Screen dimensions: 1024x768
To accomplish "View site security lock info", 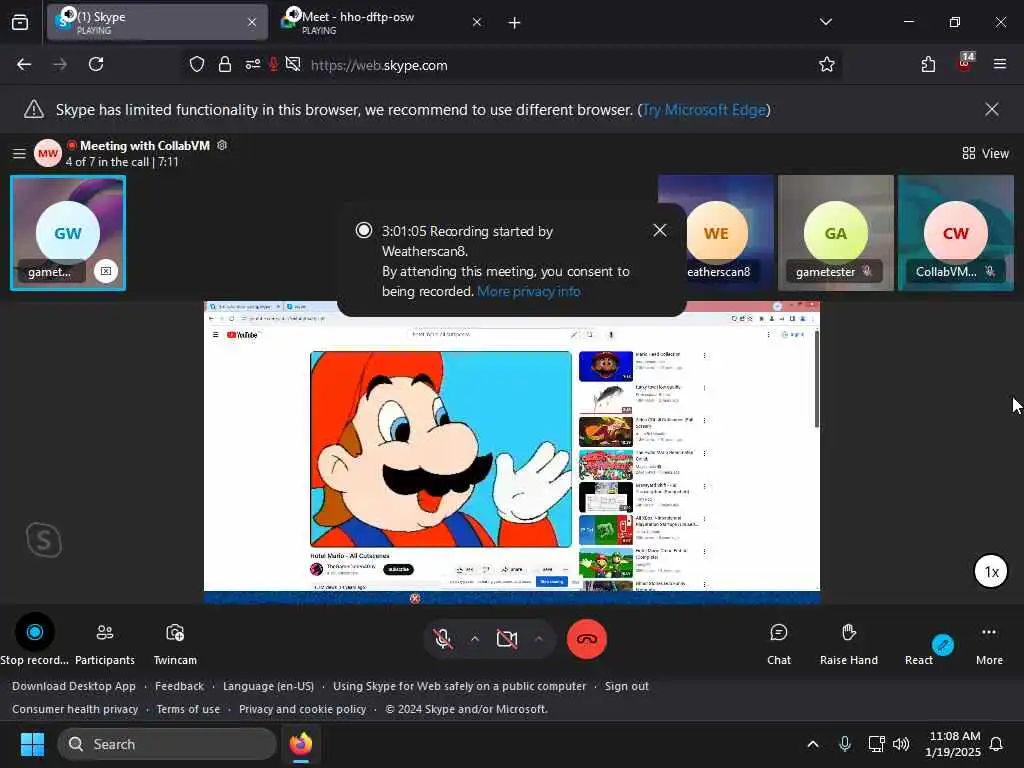I will tap(225, 64).
